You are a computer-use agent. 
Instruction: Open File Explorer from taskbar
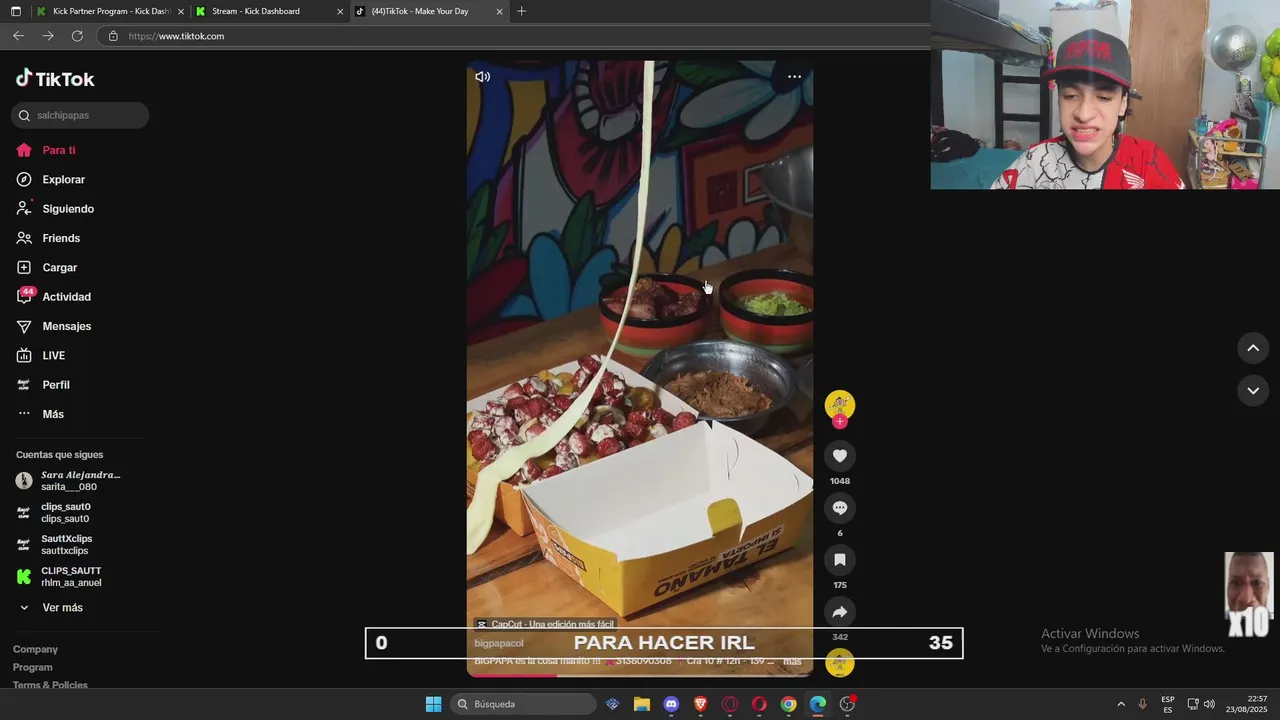click(642, 704)
